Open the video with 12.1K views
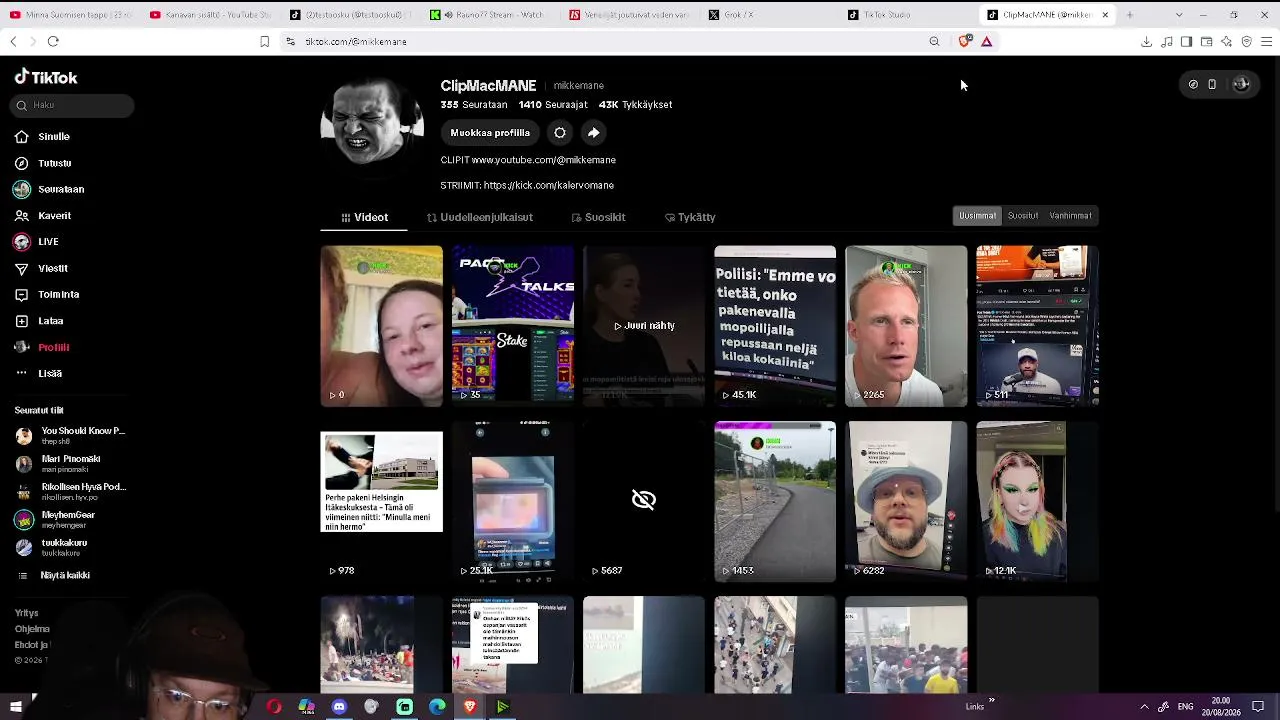The width and height of the screenshot is (1280, 720). (x=1037, y=500)
